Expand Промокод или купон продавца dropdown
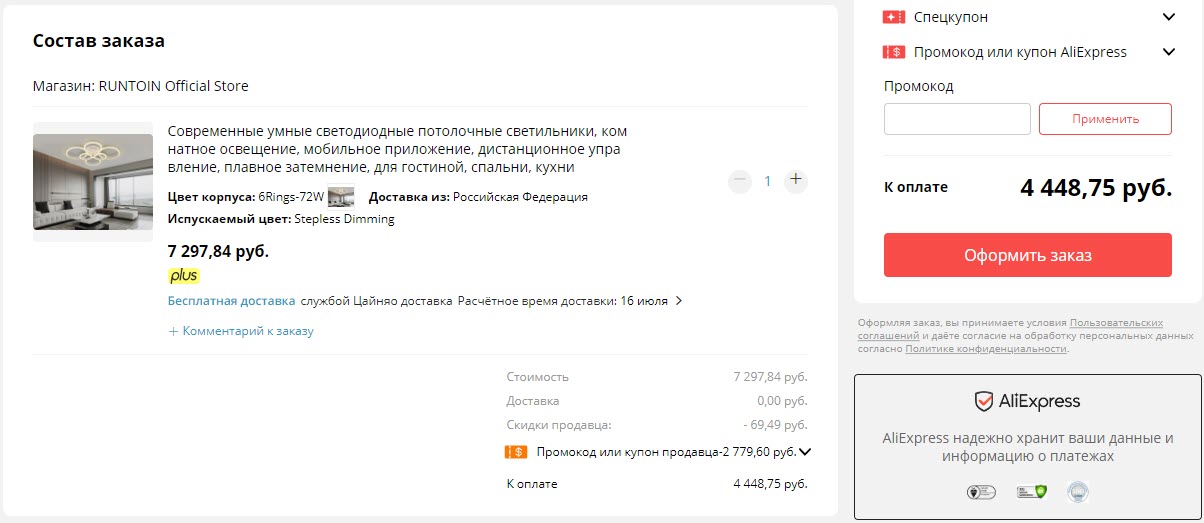Image resolution: width=1204 pixels, height=523 pixels. click(x=805, y=451)
